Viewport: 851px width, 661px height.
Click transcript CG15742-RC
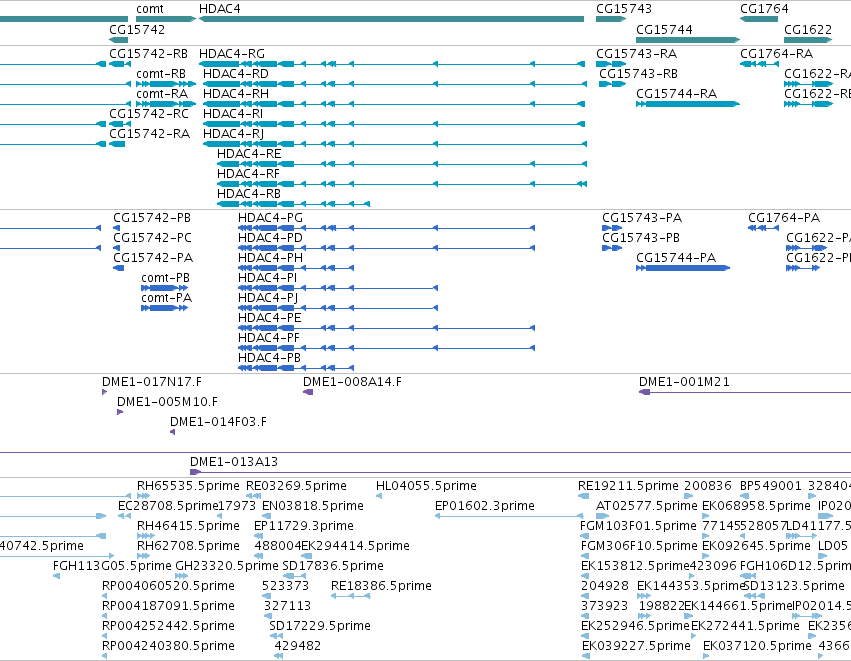point(149,114)
